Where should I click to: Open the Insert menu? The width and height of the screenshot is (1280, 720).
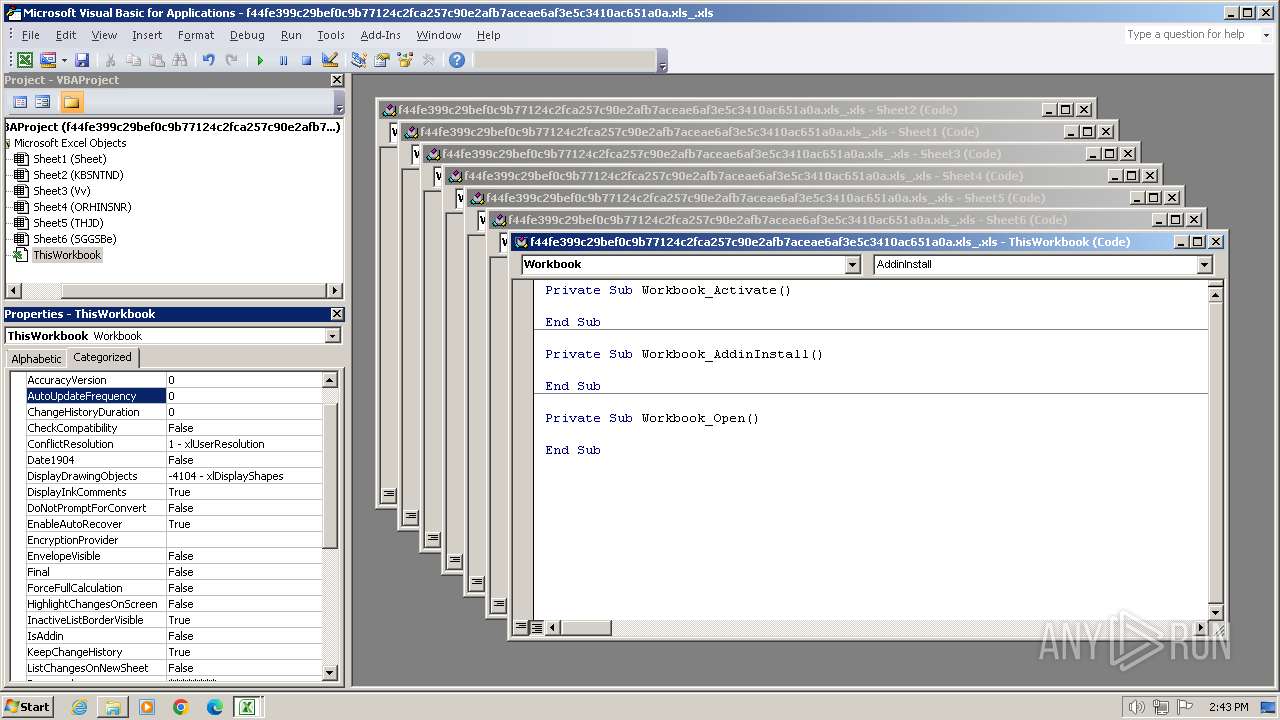click(147, 35)
